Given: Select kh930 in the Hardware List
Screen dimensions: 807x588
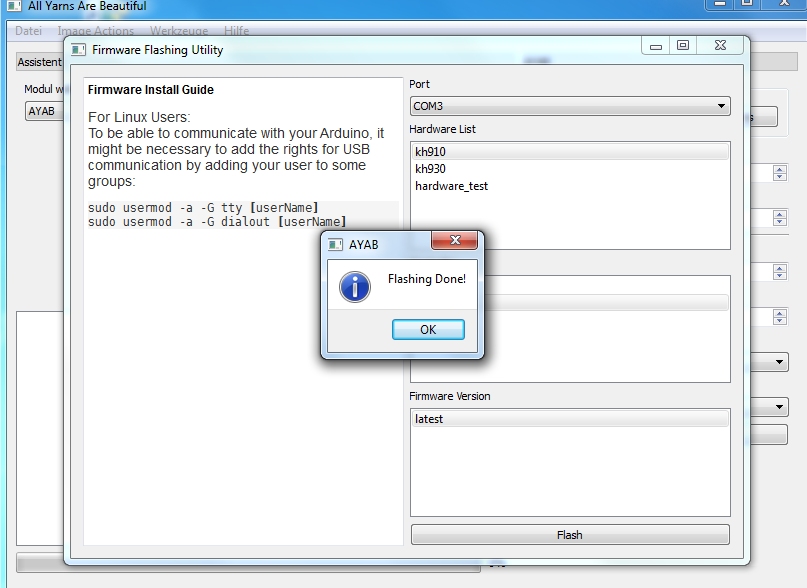Looking at the screenshot, I should point(570,169).
